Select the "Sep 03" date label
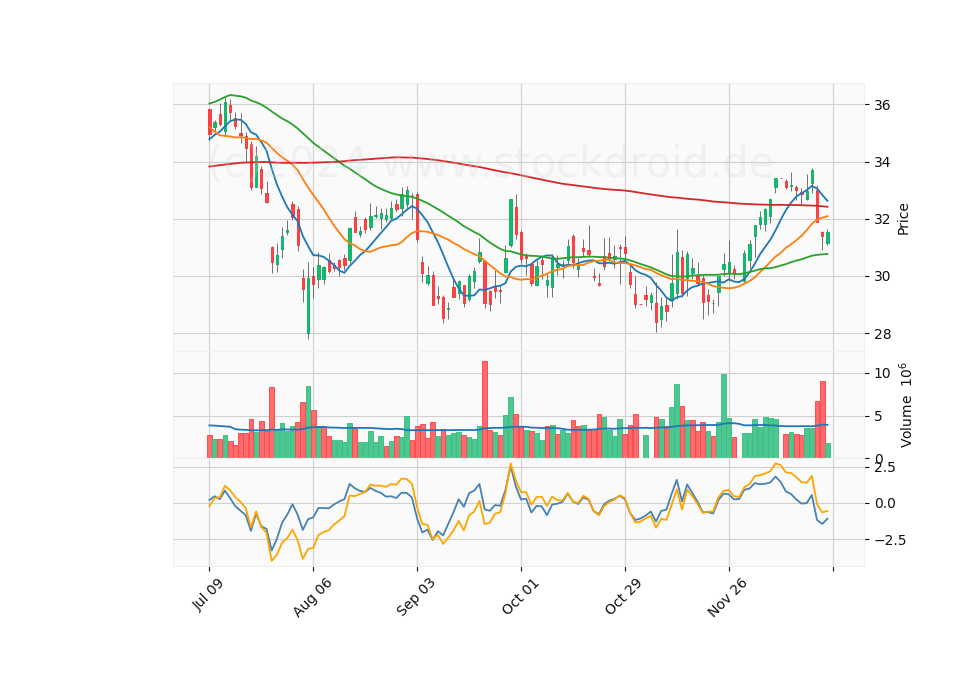960x690 pixels. (x=415, y=596)
